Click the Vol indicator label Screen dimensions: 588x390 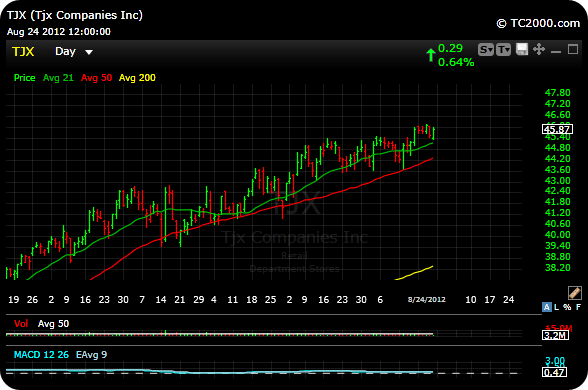click(x=21, y=324)
